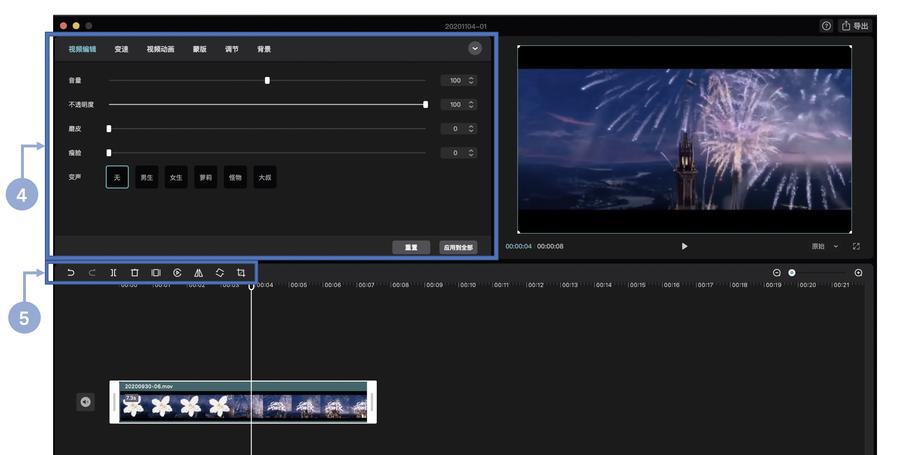Viewport: 905px width, 455px height.
Task: Rotate the clip using rotate icon
Action: [220, 273]
